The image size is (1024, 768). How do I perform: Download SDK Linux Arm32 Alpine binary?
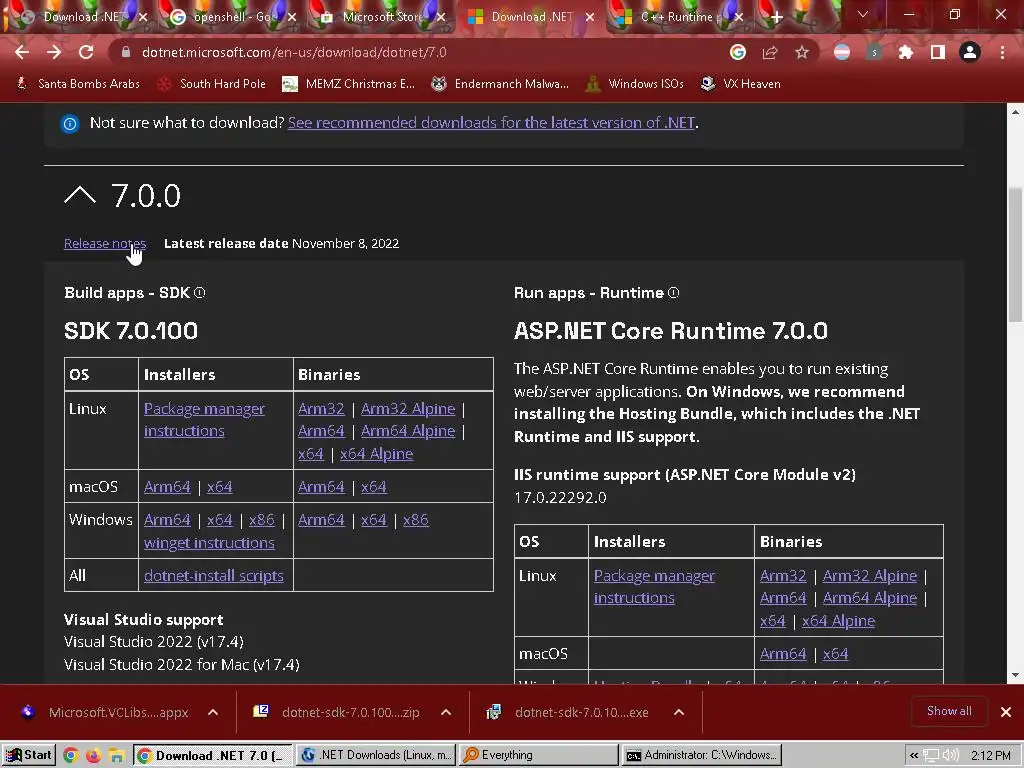(x=408, y=408)
